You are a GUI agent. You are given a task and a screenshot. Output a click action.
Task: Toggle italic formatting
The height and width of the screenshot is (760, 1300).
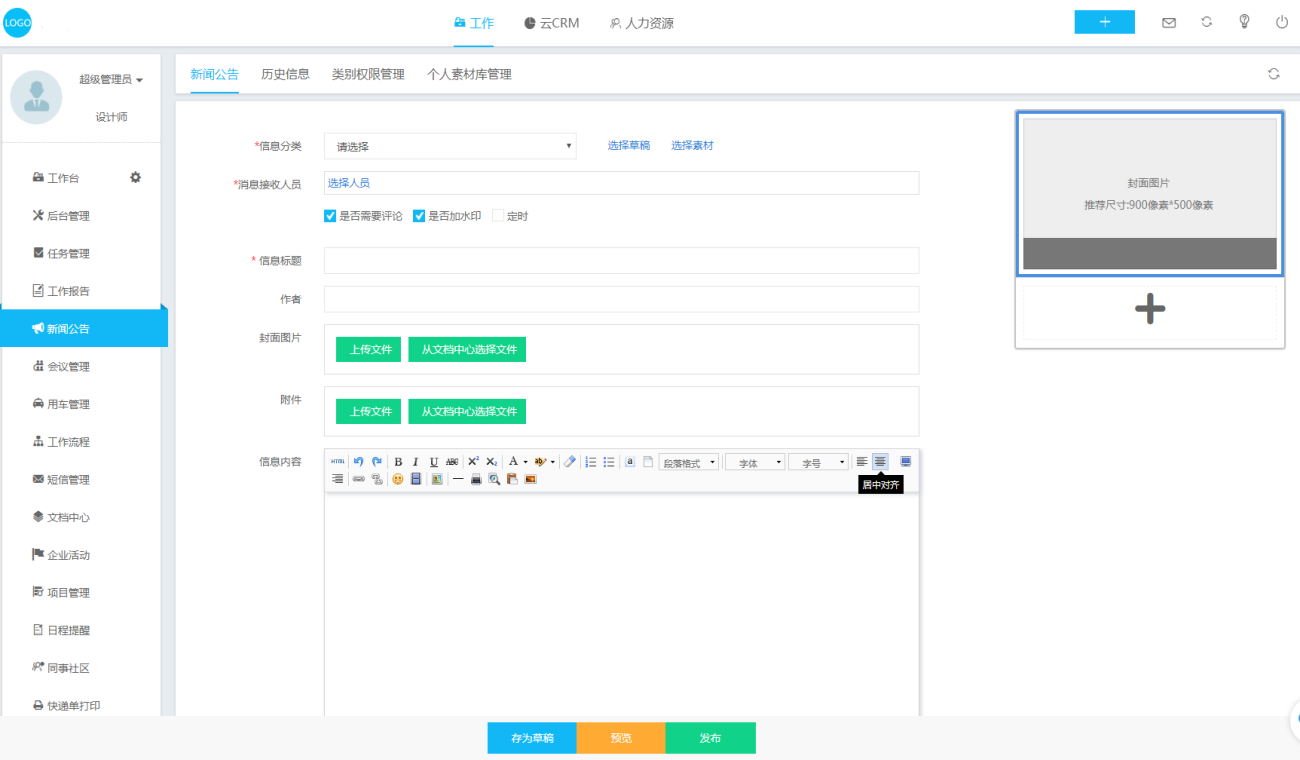coord(415,462)
